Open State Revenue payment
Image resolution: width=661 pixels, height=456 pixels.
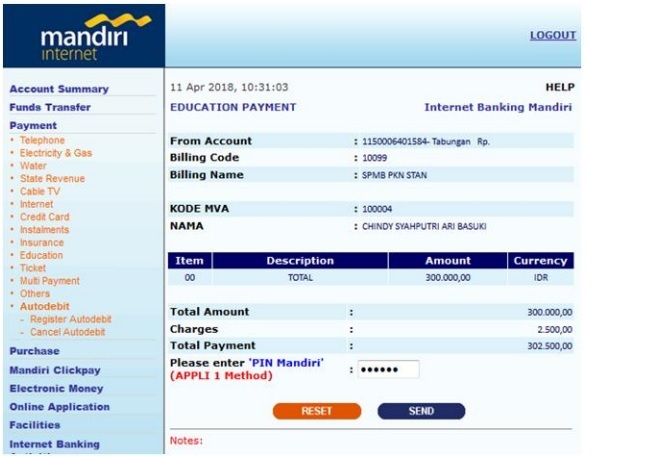52,179
